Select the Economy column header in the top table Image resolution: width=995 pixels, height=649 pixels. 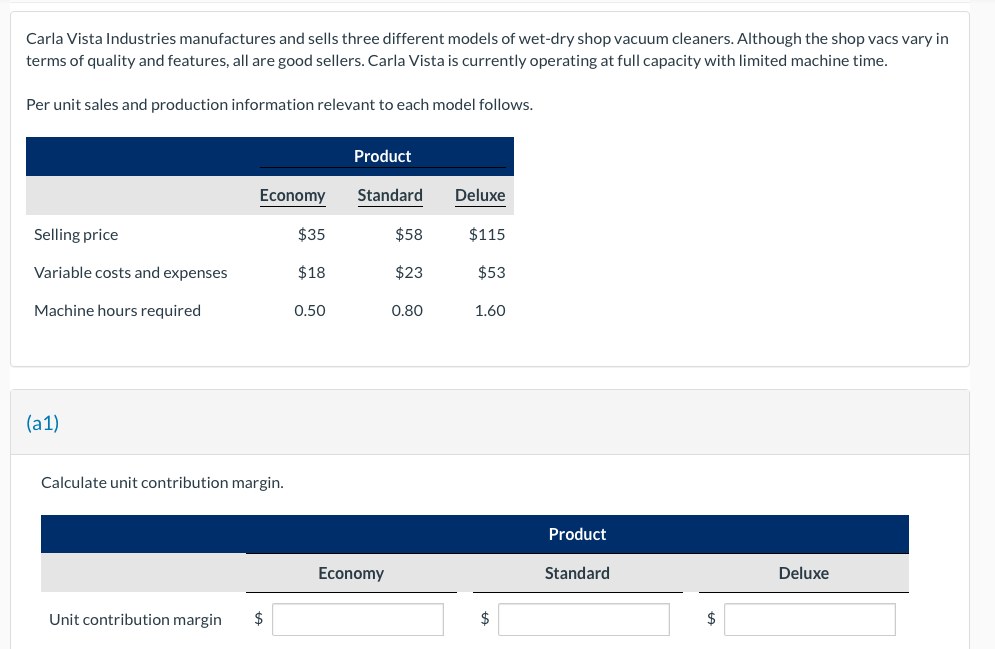coord(292,195)
